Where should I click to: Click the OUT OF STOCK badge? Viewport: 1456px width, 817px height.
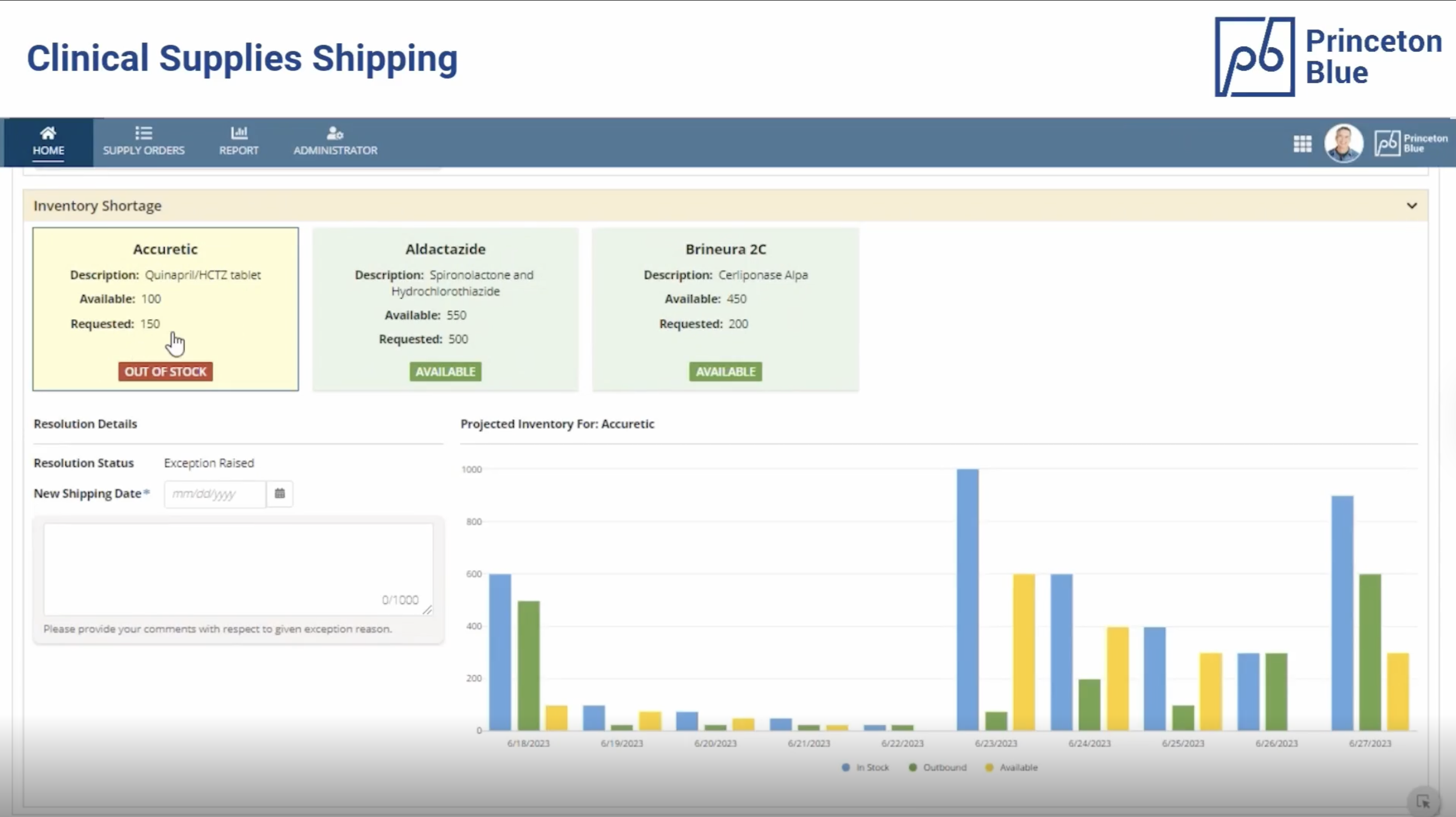(165, 372)
